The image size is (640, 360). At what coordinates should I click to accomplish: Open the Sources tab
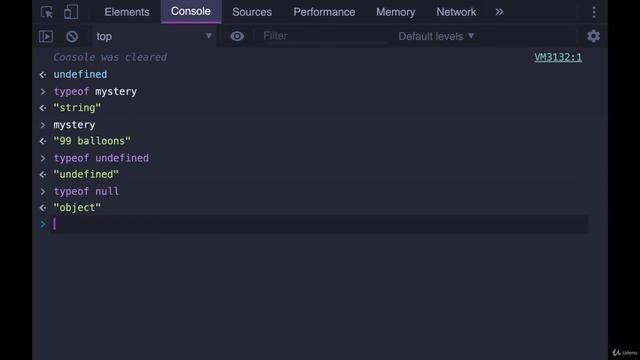(x=252, y=12)
